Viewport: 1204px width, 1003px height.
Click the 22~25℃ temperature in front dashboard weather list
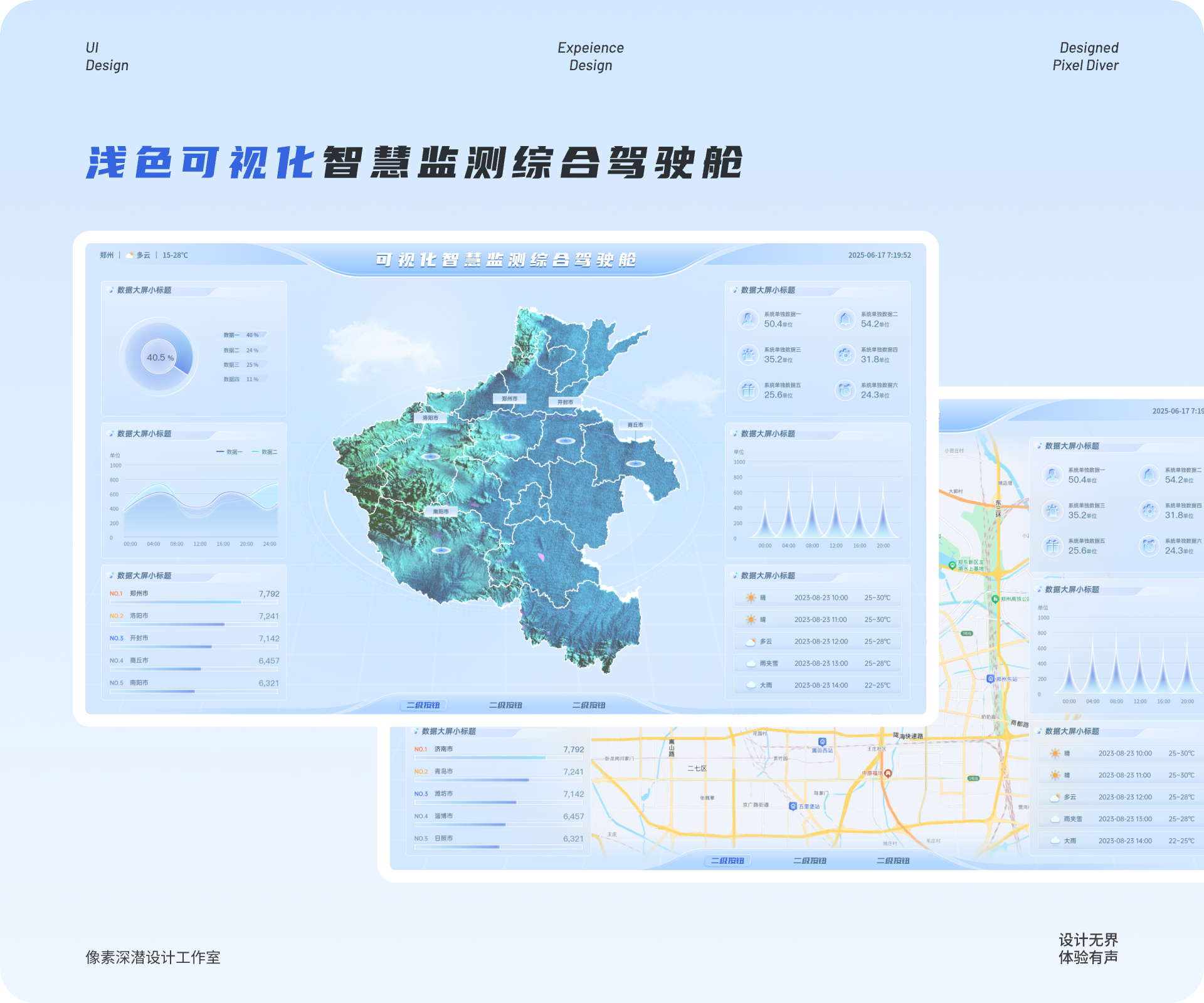coord(877,685)
